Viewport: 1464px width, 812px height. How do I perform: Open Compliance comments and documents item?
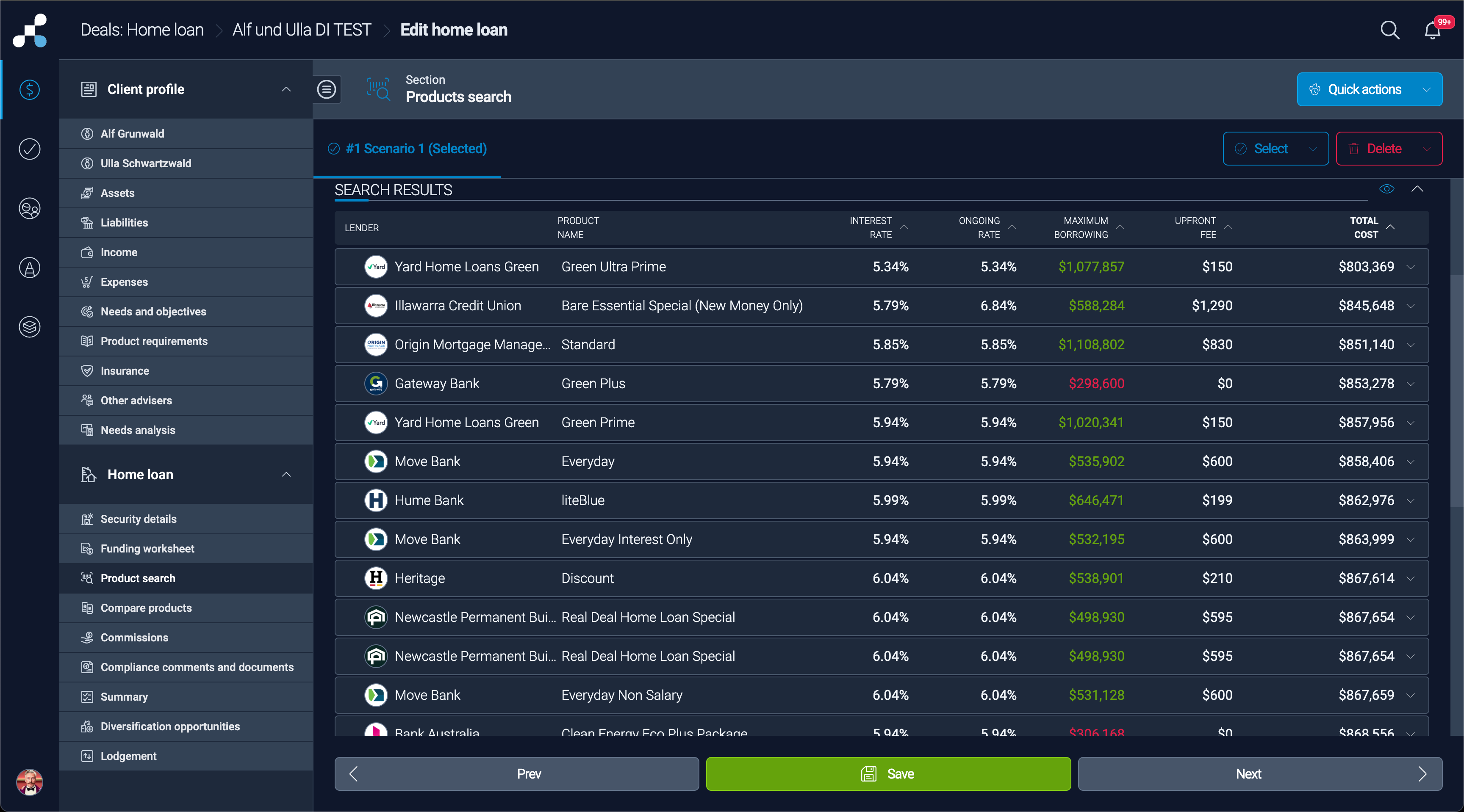[186, 667]
